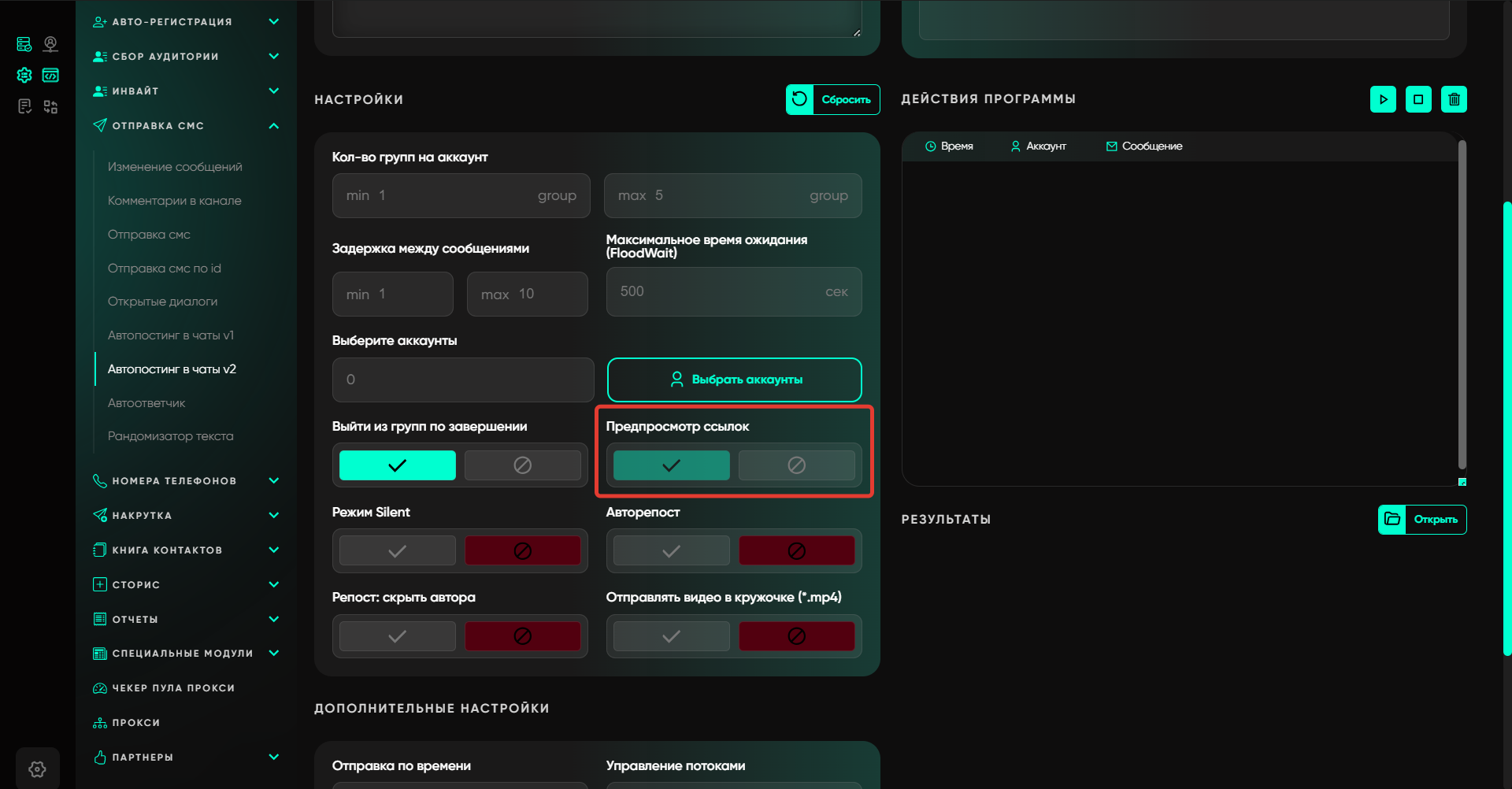Expand the СБОР АУДИТОРИИ section
The width and height of the screenshot is (1512, 789).
(273, 57)
